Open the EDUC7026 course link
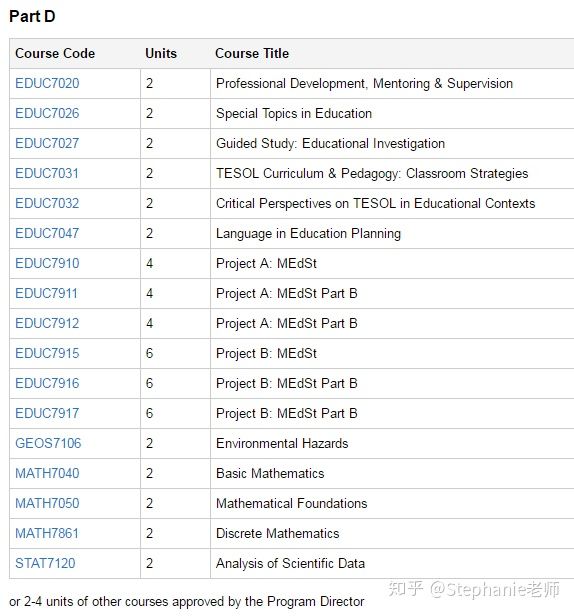This screenshot has width=574, height=616. 47,113
